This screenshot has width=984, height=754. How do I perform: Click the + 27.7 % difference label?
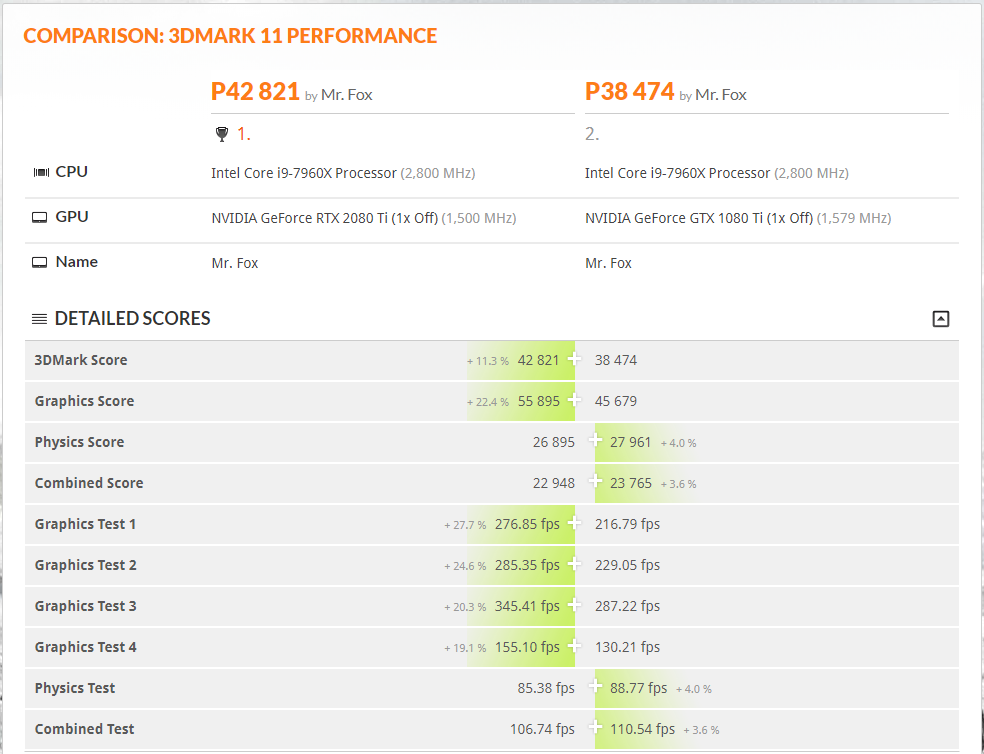(465, 525)
